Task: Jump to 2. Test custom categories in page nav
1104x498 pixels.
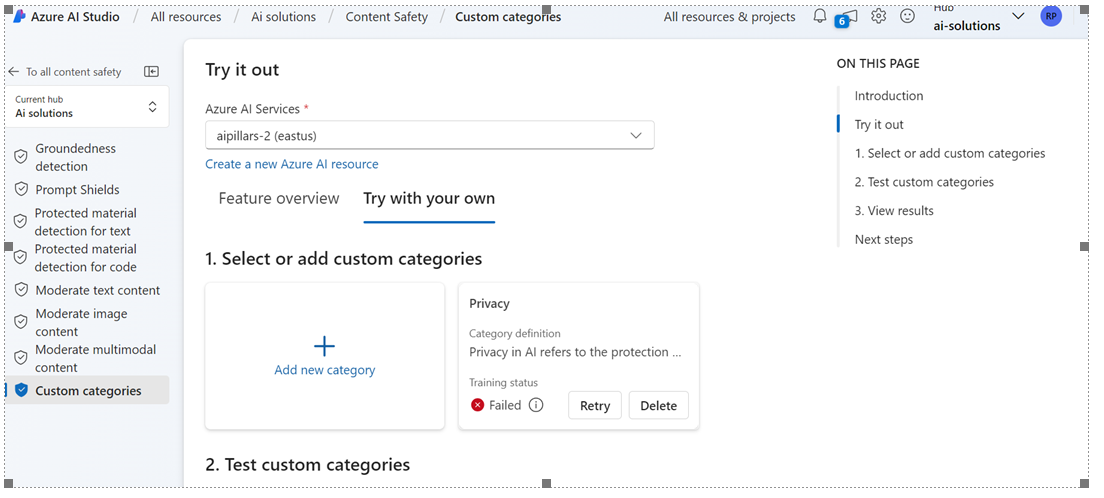Action: coord(924,182)
